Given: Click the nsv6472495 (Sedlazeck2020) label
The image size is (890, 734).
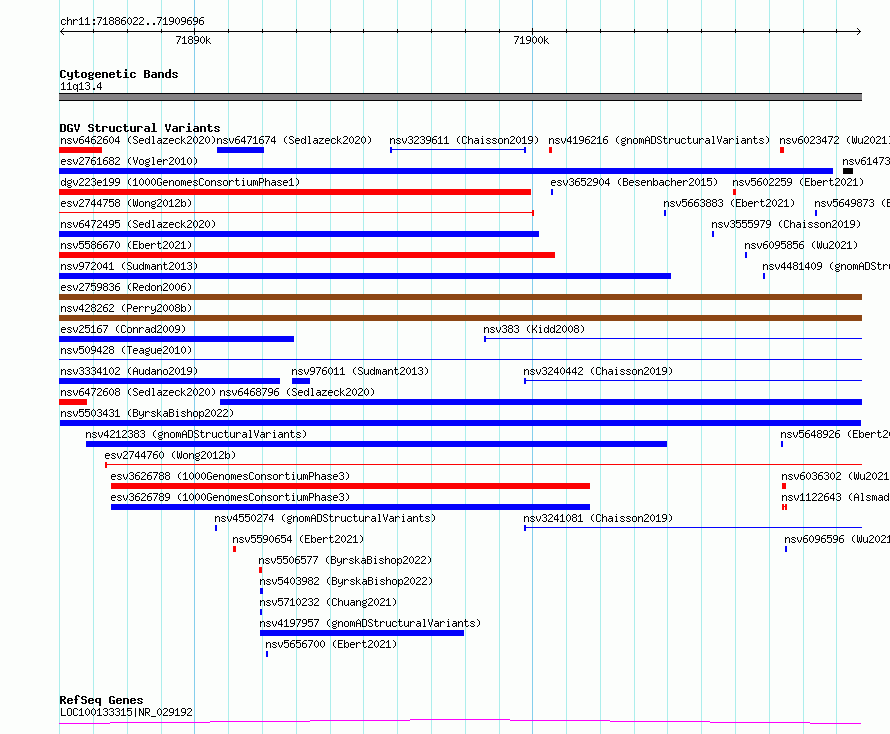Looking at the screenshot, I should (138, 224).
